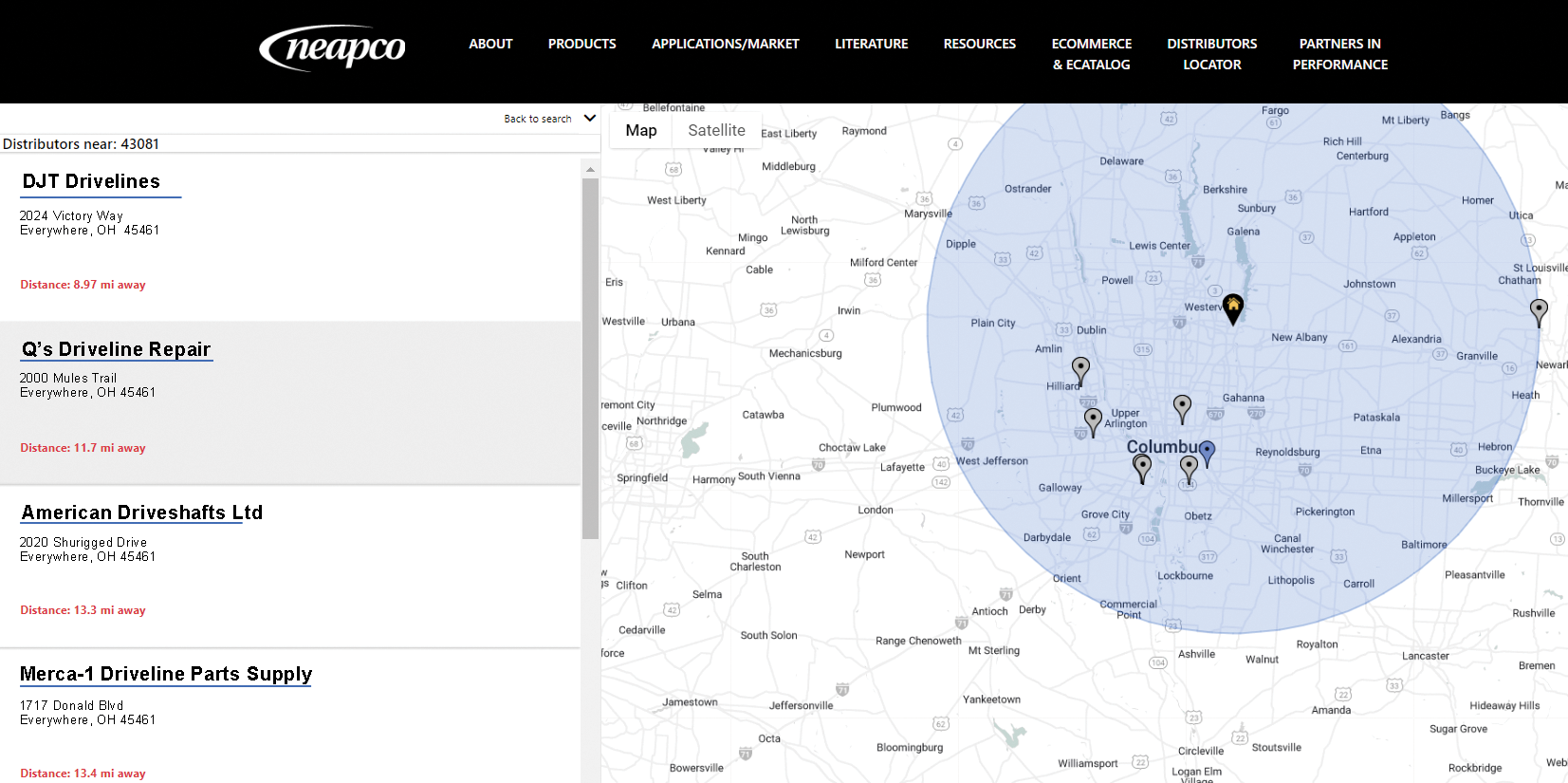Select the gray pin west of Gahanna
The height and width of the screenshot is (783, 1568).
coord(1182,407)
